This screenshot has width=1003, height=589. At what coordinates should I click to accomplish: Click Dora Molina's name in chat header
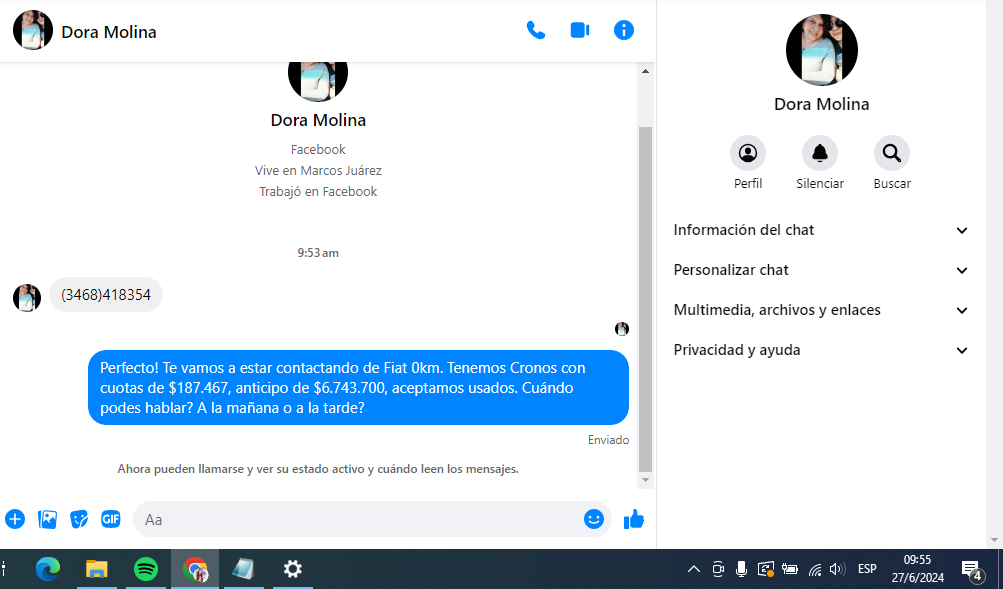109,32
